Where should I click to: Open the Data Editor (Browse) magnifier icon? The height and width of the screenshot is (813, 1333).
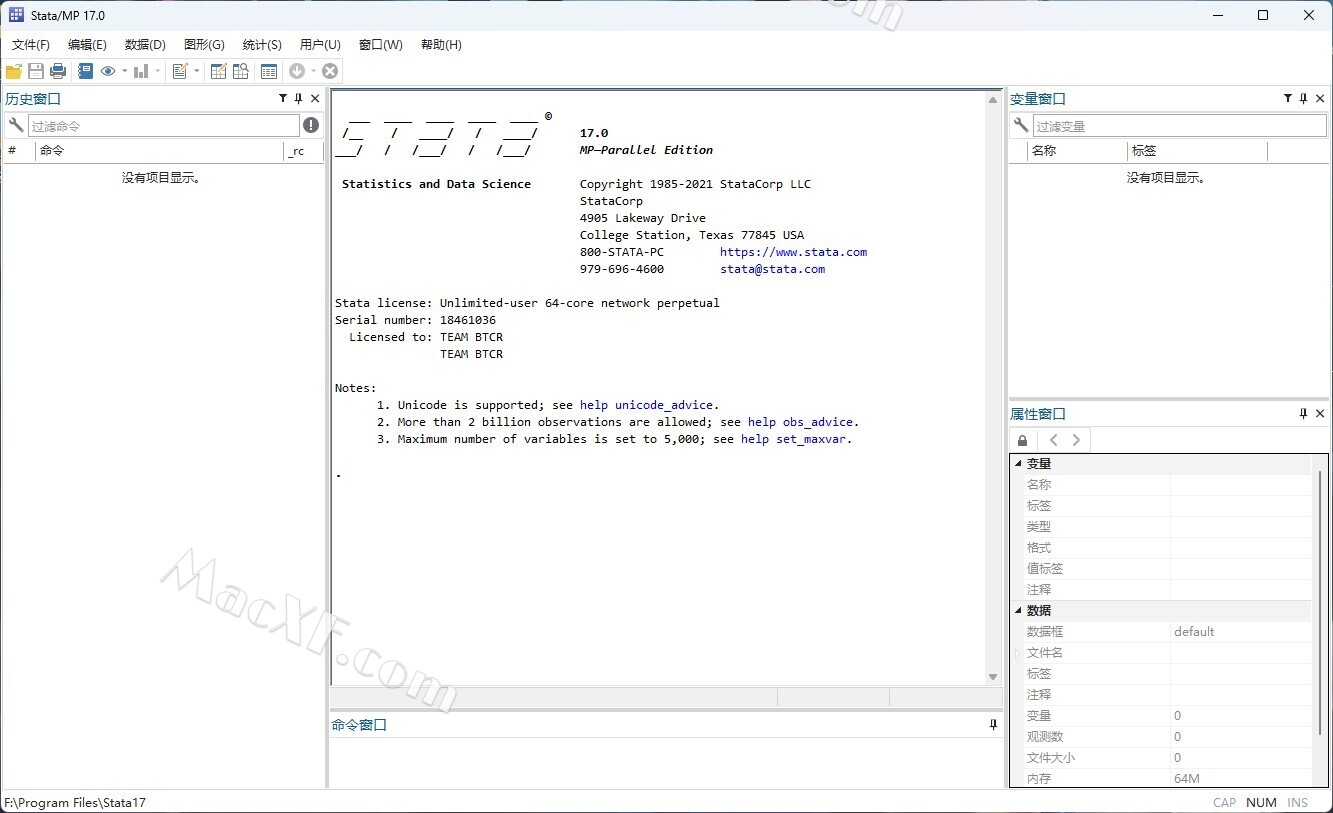(x=241, y=71)
